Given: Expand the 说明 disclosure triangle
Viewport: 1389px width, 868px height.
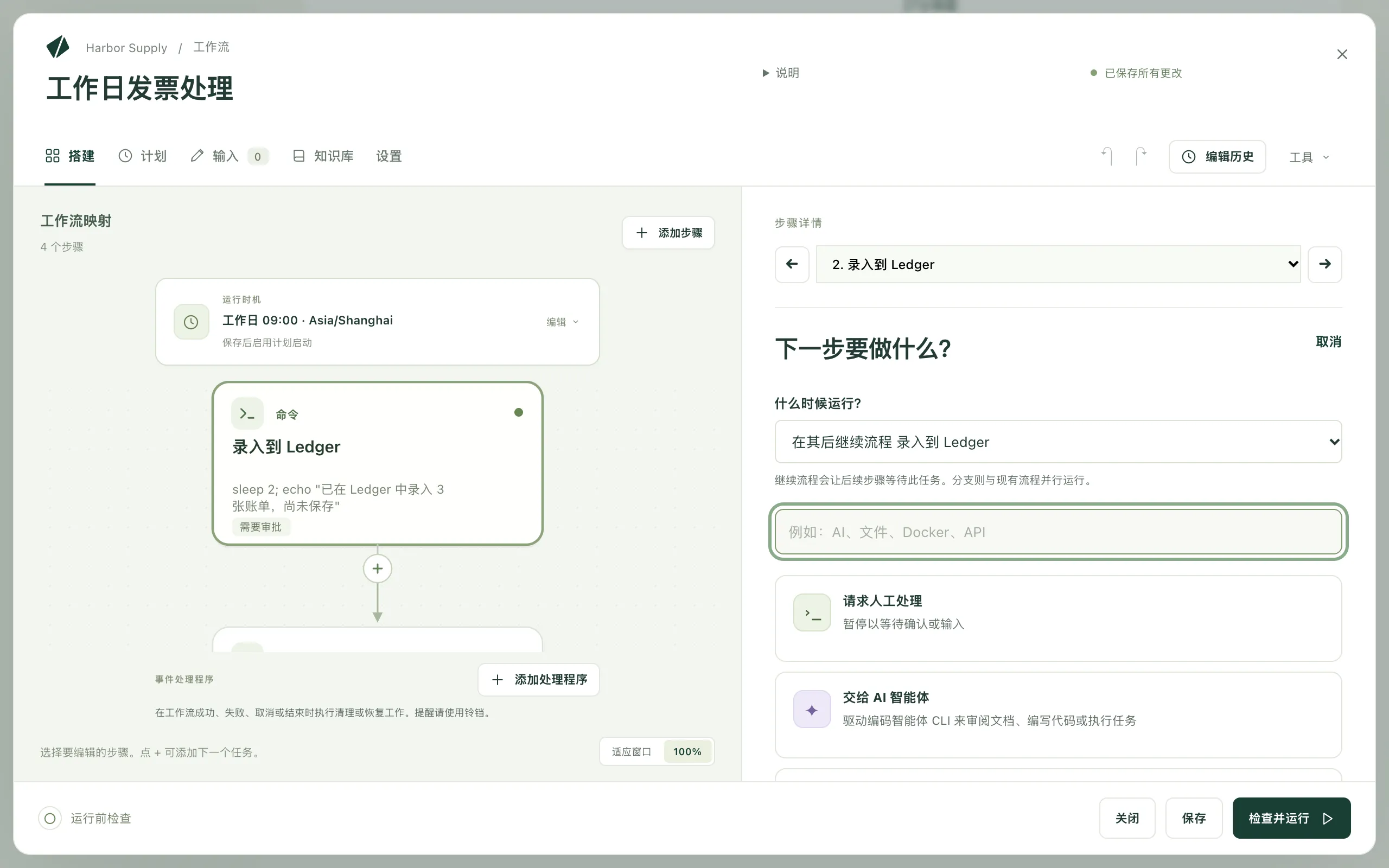Looking at the screenshot, I should 765,73.
